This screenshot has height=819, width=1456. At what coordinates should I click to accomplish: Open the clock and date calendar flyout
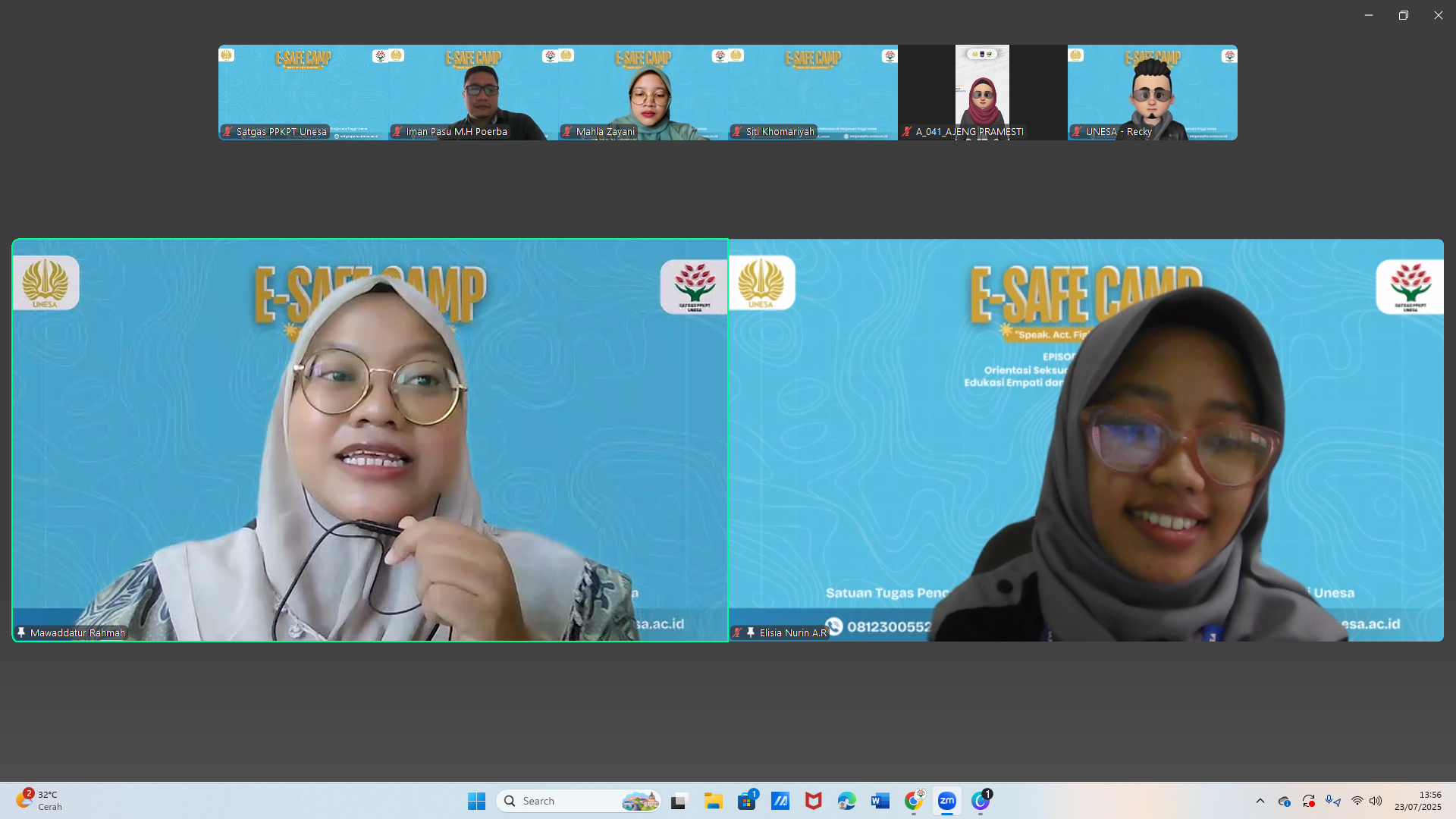[x=1417, y=801]
